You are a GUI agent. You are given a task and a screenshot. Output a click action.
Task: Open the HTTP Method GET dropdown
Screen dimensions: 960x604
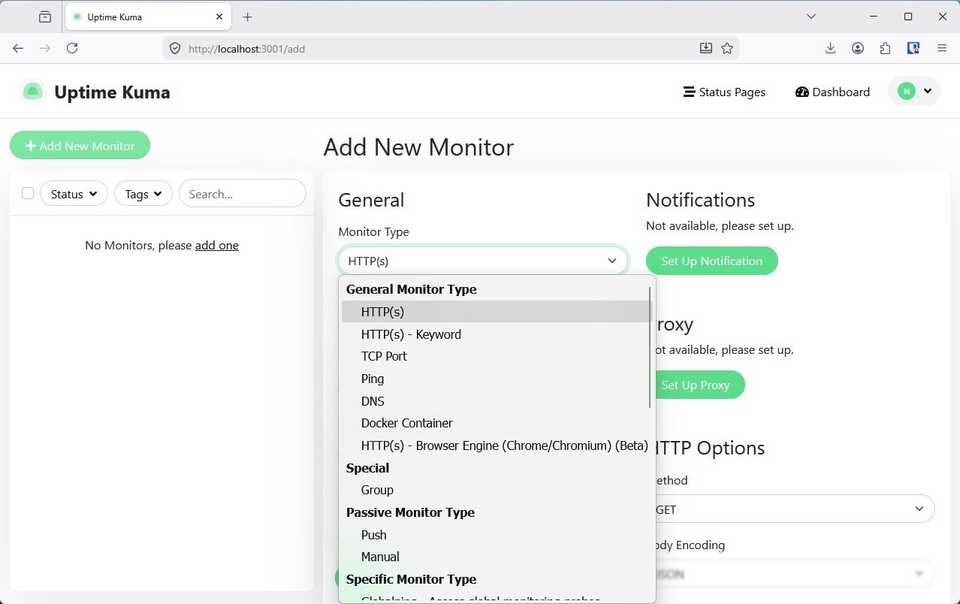point(794,509)
